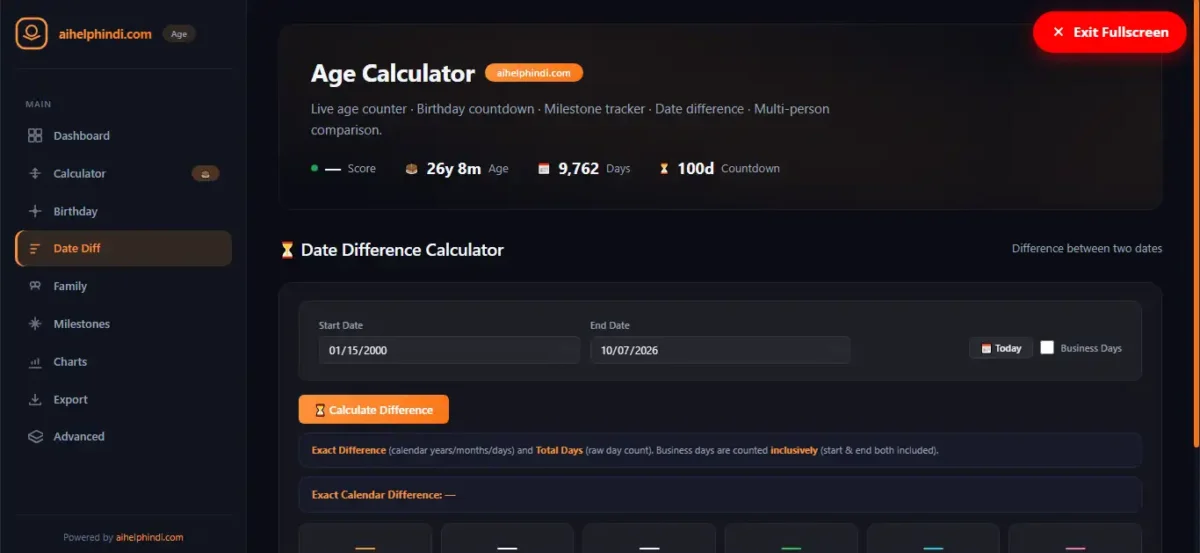Enable the Business Days checkbox
Image resolution: width=1200 pixels, height=553 pixels.
pos(1047,348)
